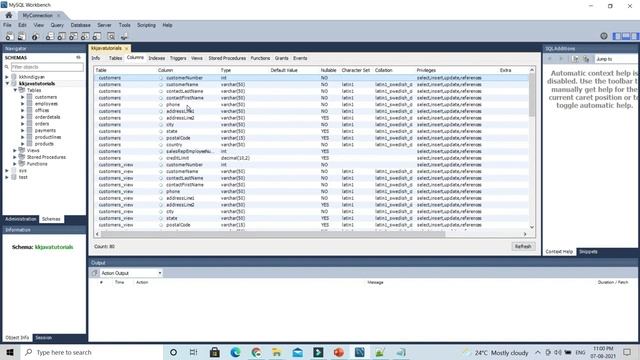Image resolution: width=640 pixels, height=360 pixels.
Task: Click the vertical scrollbar of columns grid
Action: pos(532,95)
